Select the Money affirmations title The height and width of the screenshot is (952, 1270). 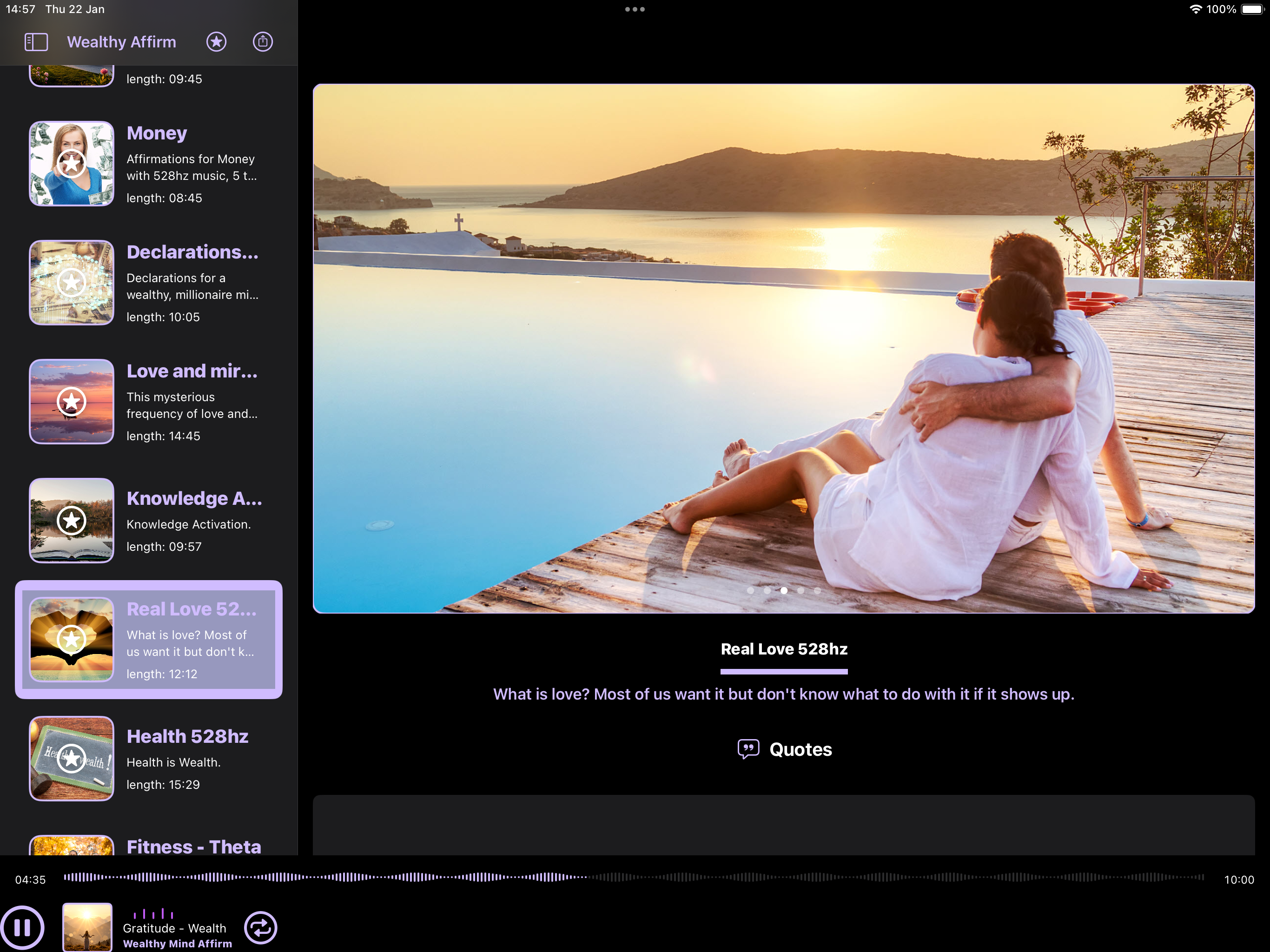pyautogui.click(x=157, y=133)
